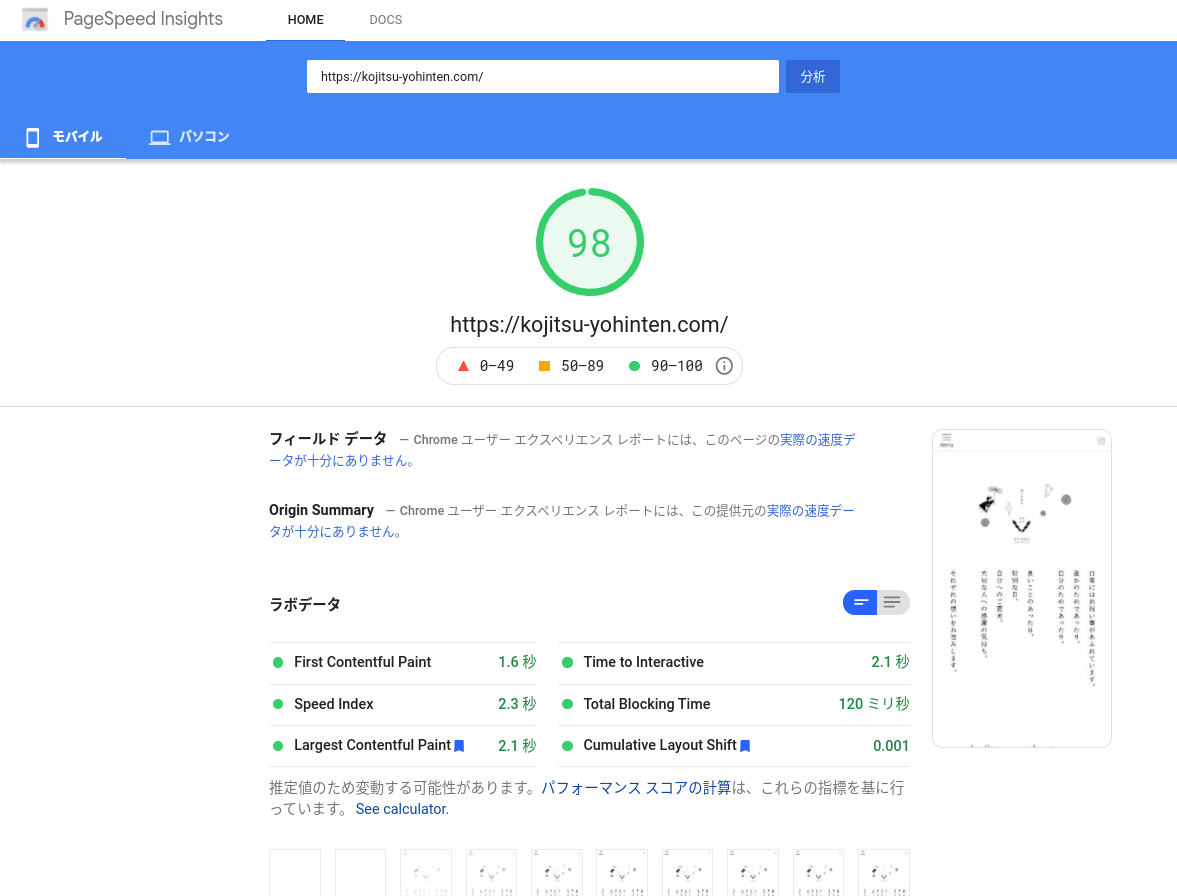Click the first blank filmstrip thumbnail
This screenshot has width=1177, height=896.
[x=295, y=873]
